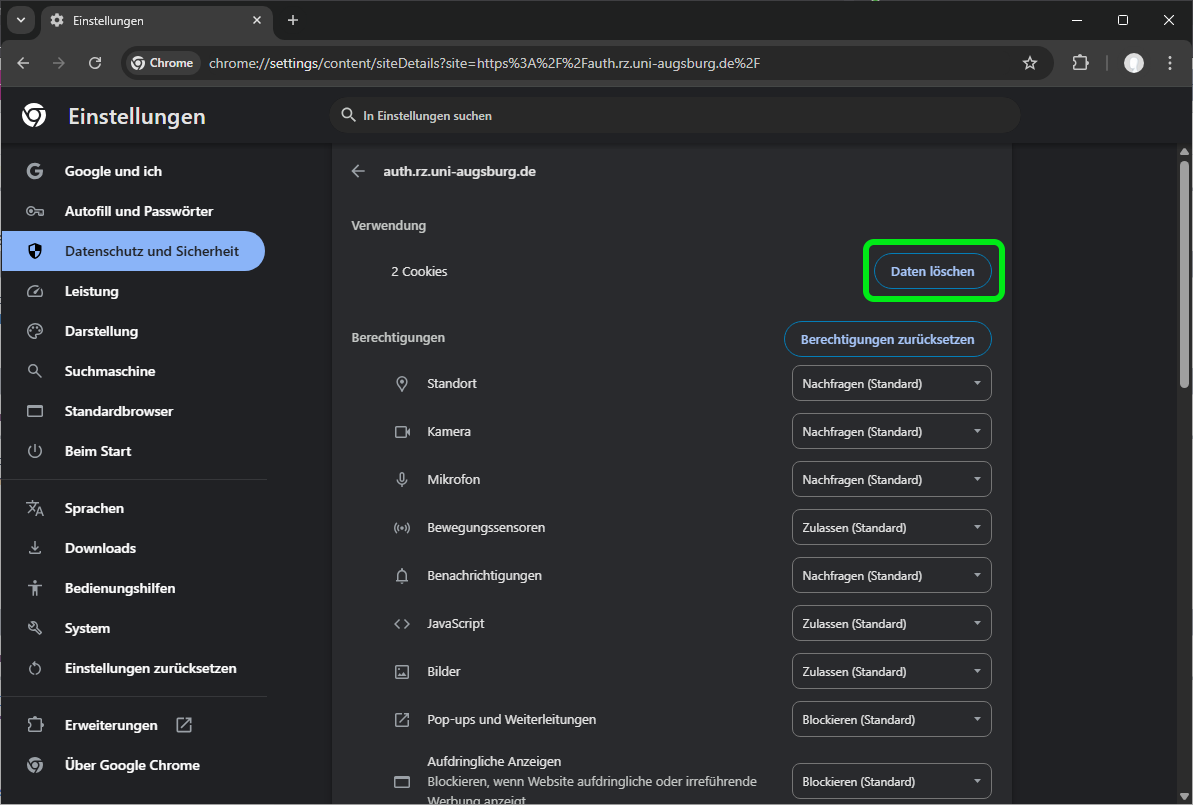Click the In Einstellungen suchen field

coord(675,115)
